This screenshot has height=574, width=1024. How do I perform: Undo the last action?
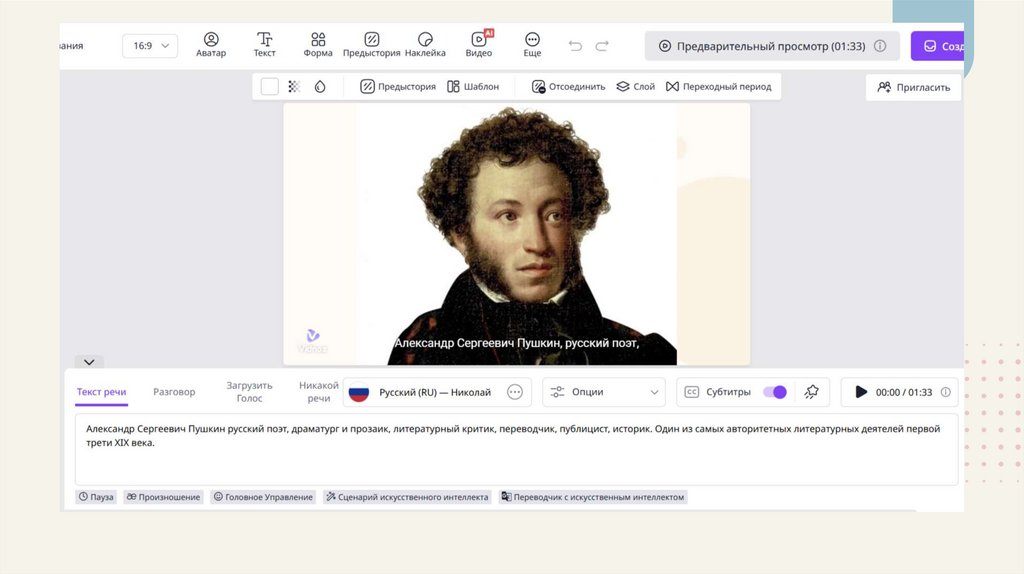(x=575, y=46)
